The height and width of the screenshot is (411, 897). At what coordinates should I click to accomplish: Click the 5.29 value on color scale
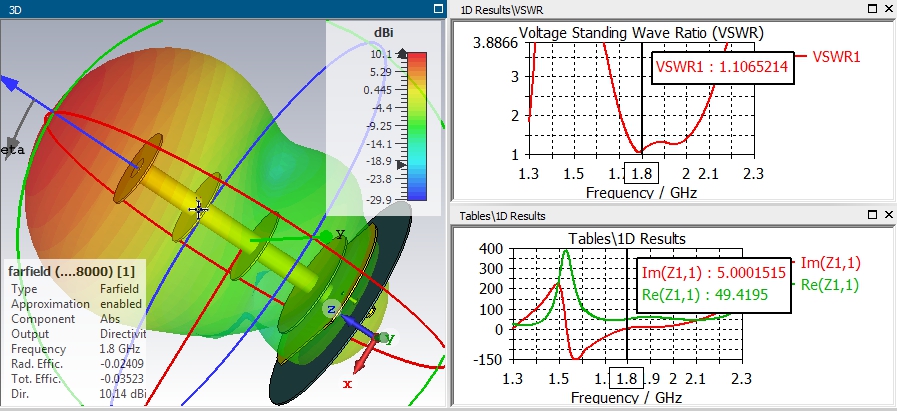[x=380, y=72]
